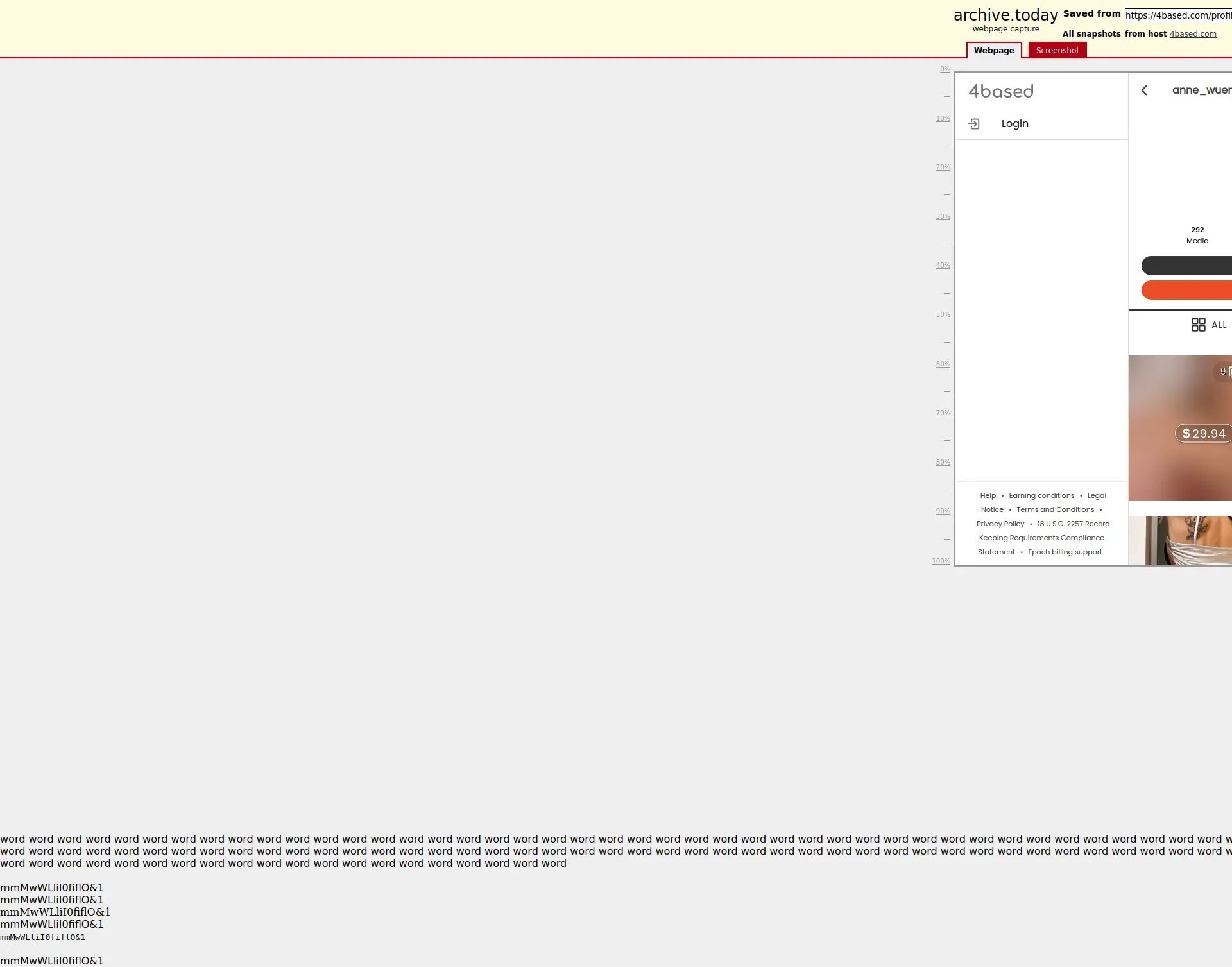The width and height of the screenshot is (1232, 967).
Task: Open the Privacy Policy link
Action: click(1000, 524)
